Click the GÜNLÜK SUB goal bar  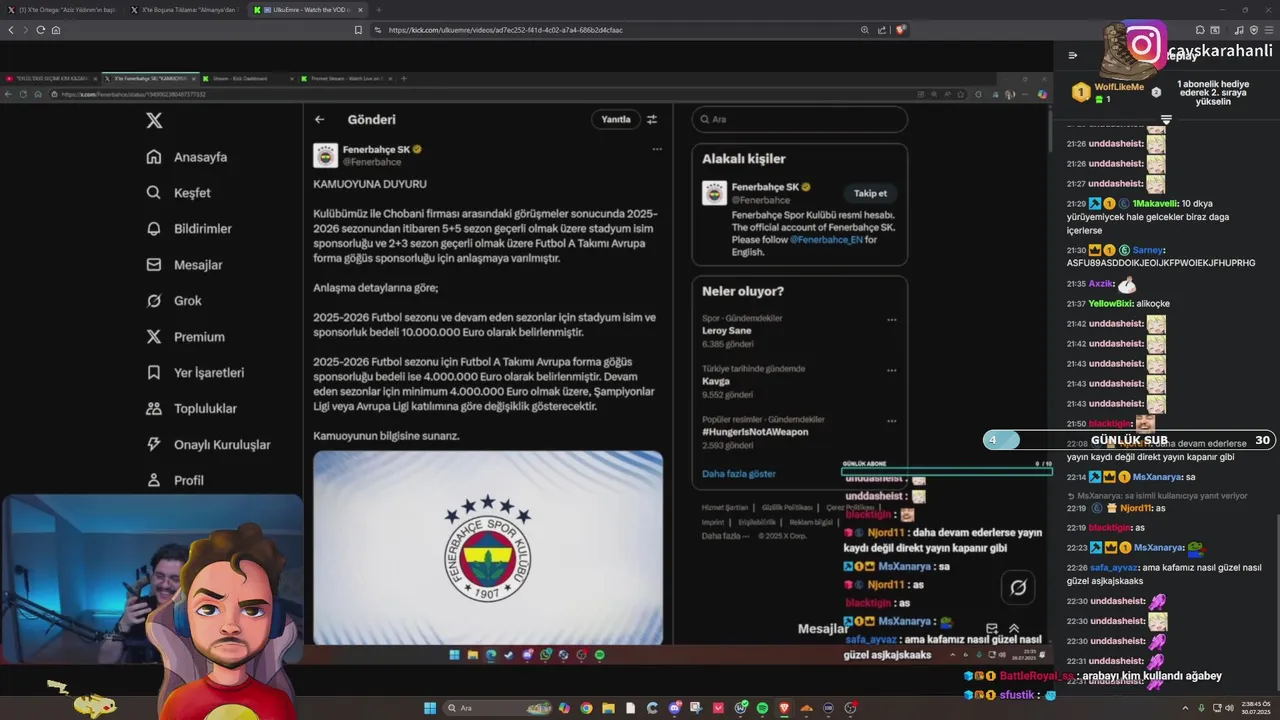tap(1128, 440)
